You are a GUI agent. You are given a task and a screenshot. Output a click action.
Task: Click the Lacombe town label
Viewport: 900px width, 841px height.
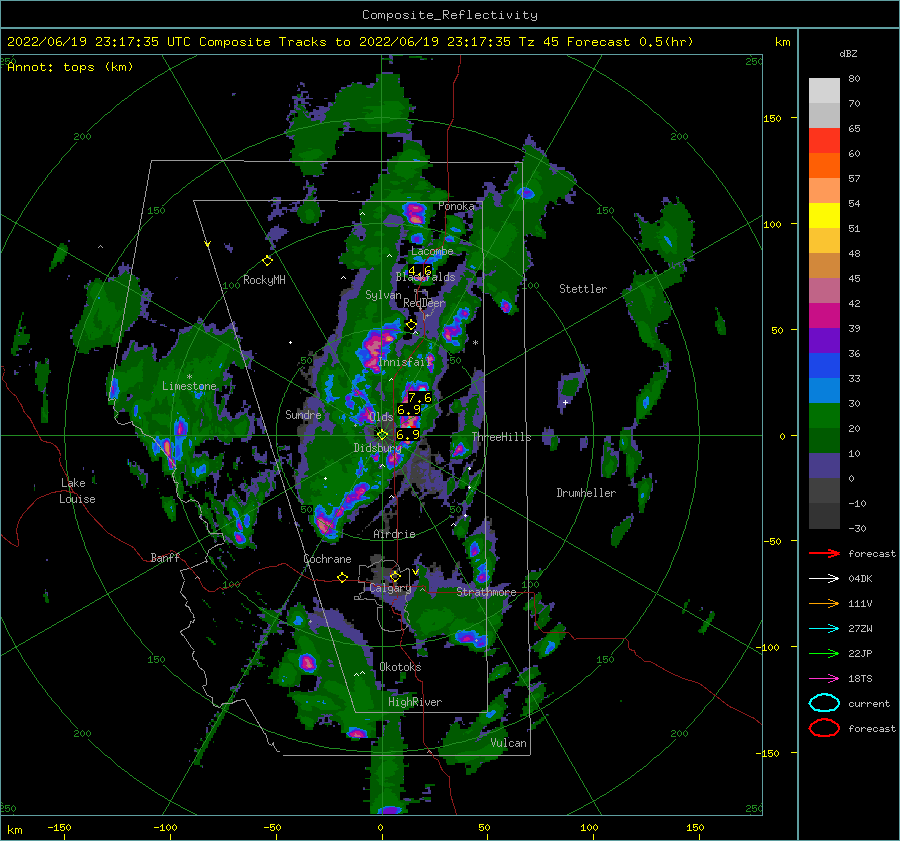coord(432,251)
